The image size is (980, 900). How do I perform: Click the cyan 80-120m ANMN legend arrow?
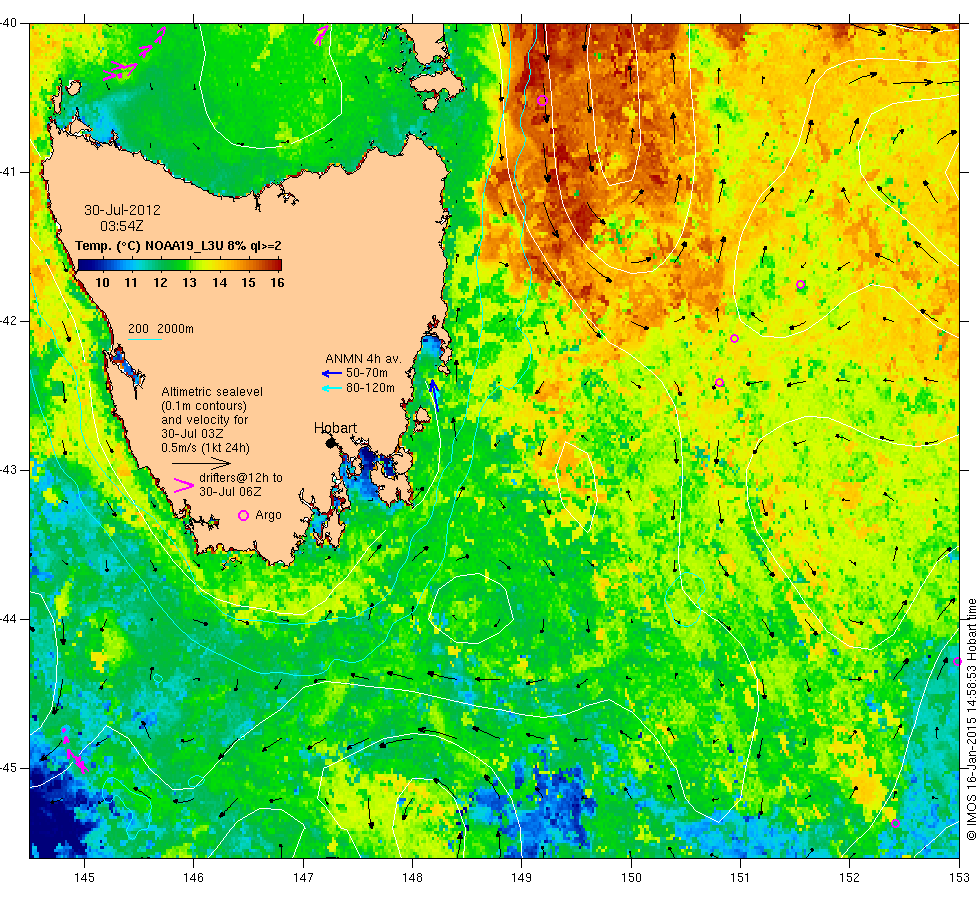tap(332, 388)
